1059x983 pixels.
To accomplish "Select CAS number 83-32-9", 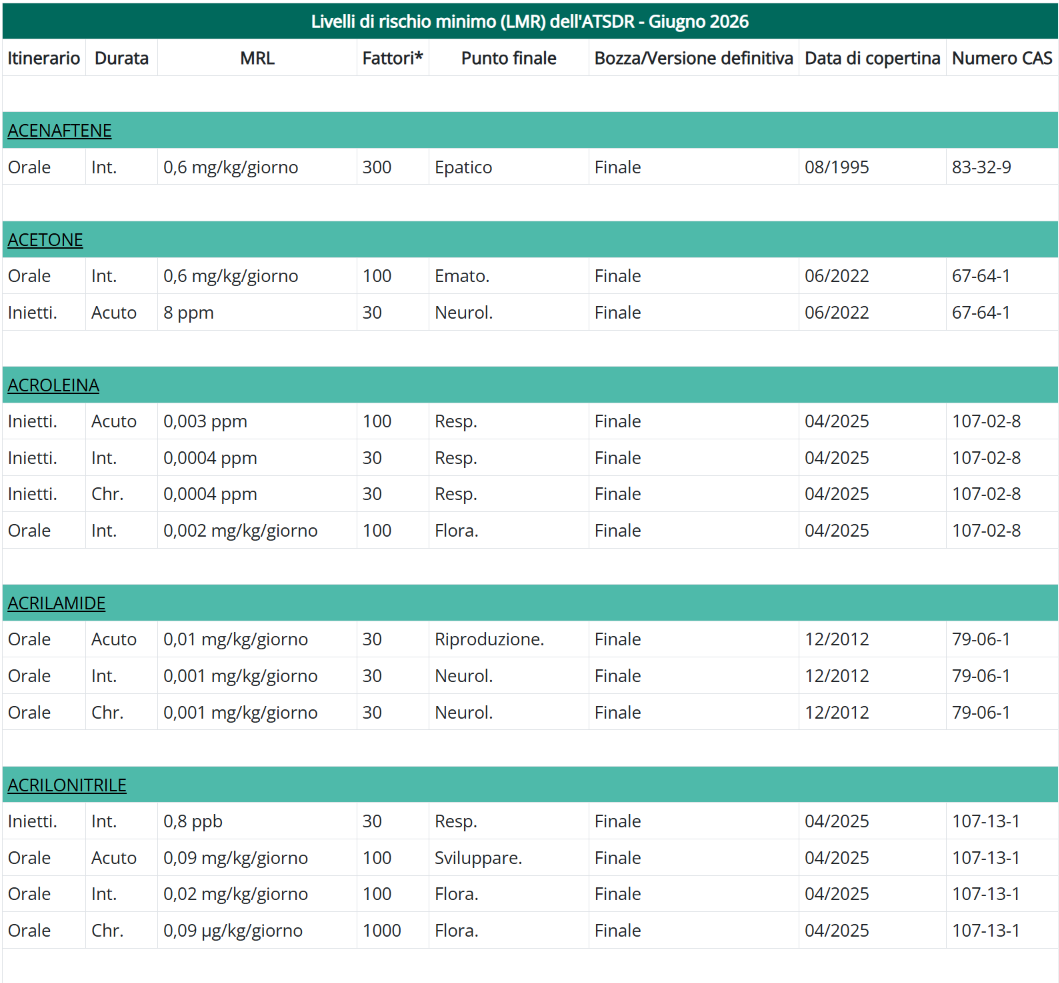I will coord(981,167).
